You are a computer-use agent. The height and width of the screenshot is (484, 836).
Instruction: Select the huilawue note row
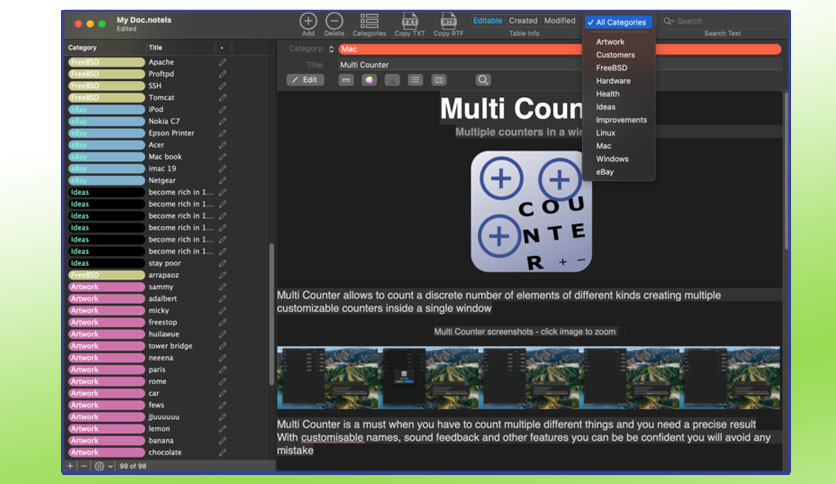(x=168, y=334)
